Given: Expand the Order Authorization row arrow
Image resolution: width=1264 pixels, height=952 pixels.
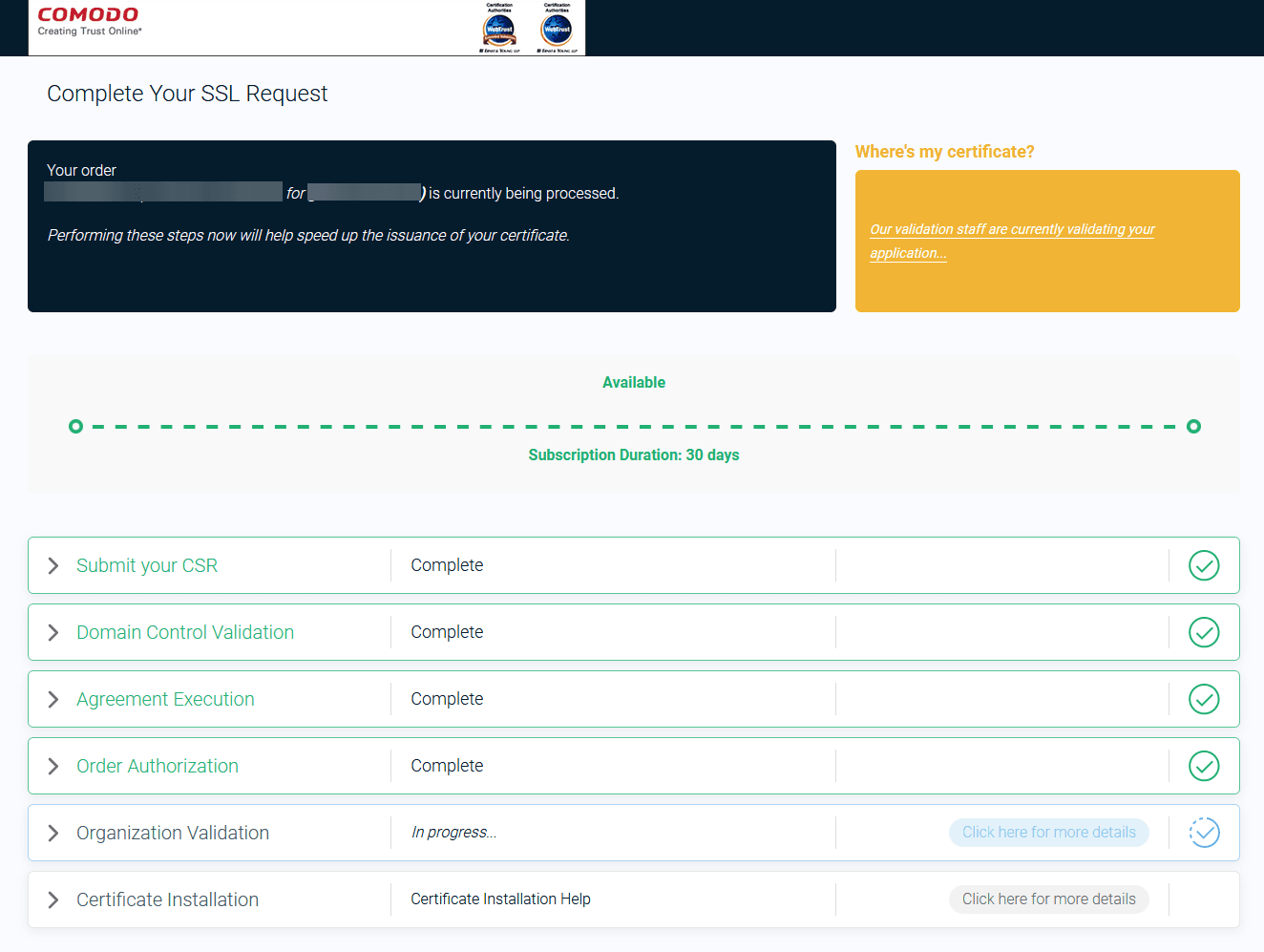Looking at the screenshot, I should click(x=53, y=766).
